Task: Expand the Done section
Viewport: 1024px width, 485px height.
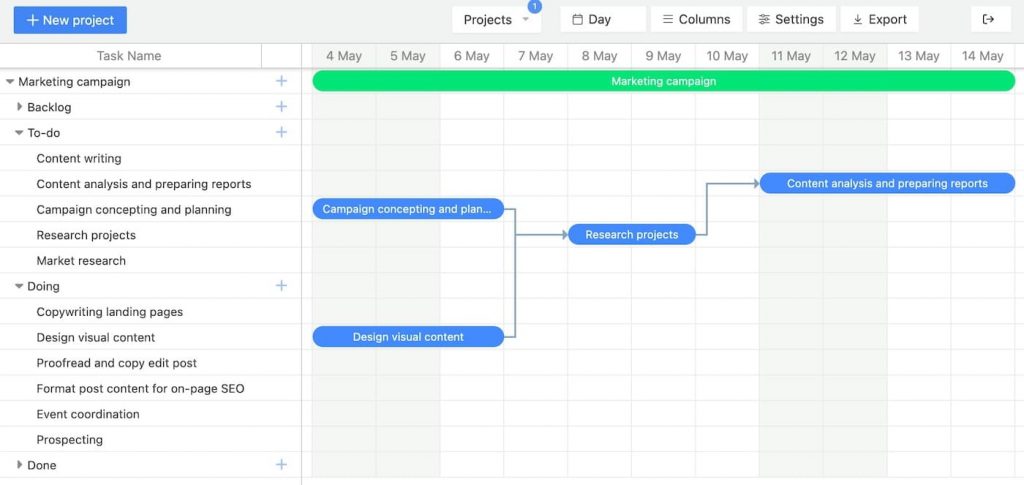Action: click(x=19, y=465)
